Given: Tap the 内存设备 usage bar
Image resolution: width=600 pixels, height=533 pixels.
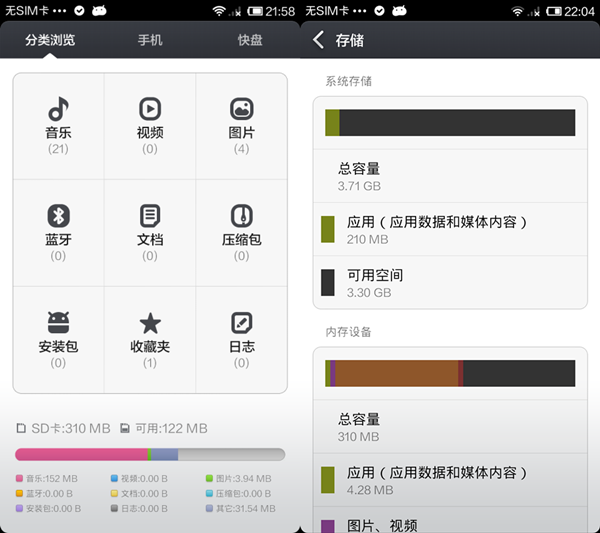Looking at the screenshot, I should pos(450,373).
